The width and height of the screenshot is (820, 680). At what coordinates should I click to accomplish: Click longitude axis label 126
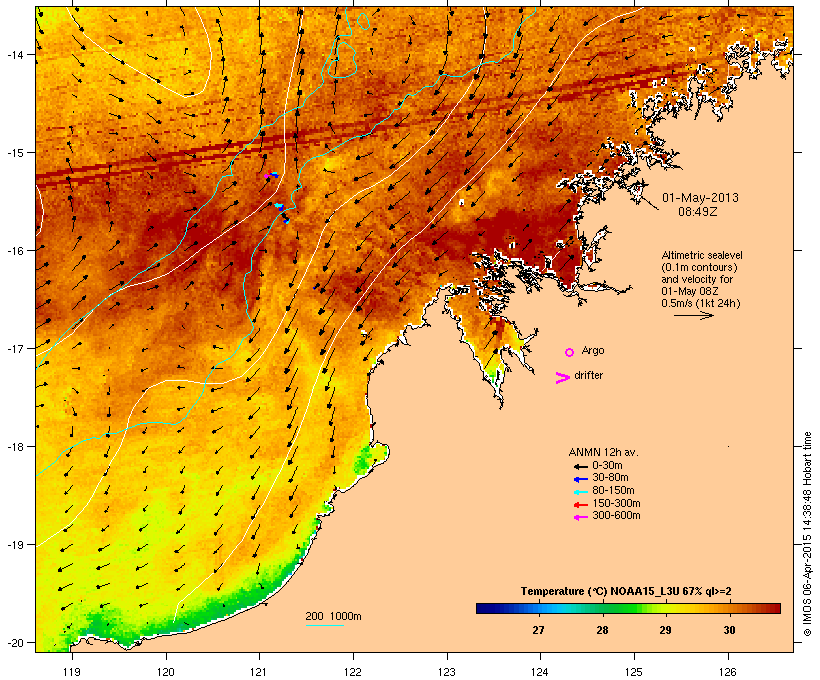tap(727, 672)
